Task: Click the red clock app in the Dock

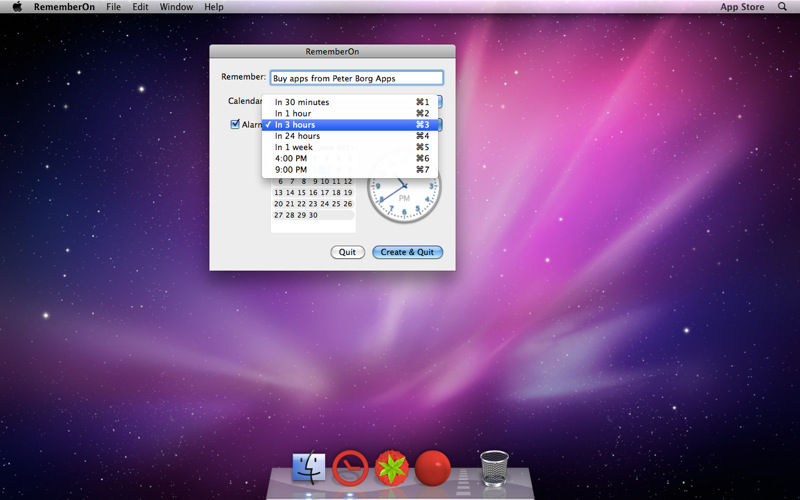Action: coord(350,467)
